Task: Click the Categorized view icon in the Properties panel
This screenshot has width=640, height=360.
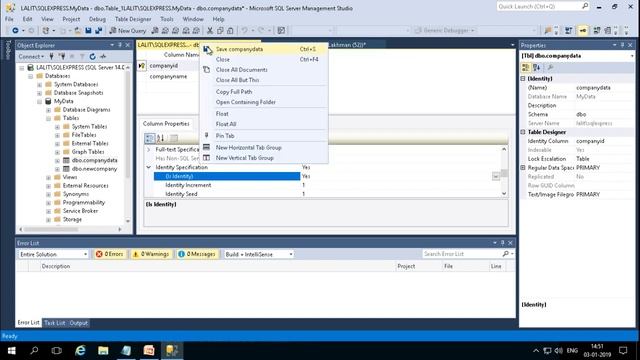Action: tap(526, 67)
